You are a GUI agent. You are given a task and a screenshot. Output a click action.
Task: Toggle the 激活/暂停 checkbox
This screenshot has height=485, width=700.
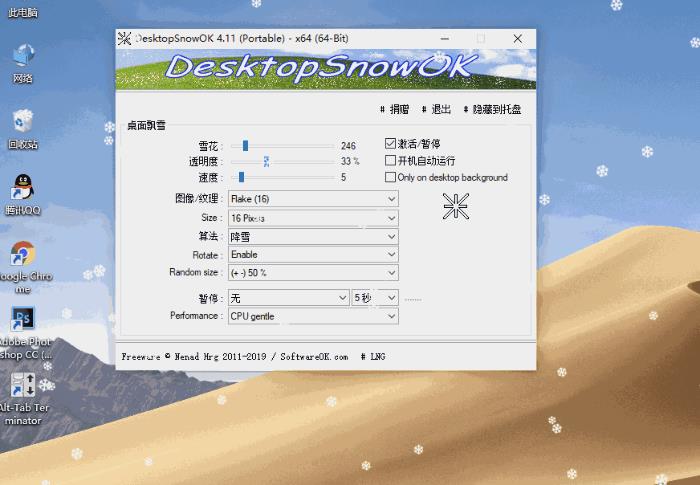click(x=390, y=143)
